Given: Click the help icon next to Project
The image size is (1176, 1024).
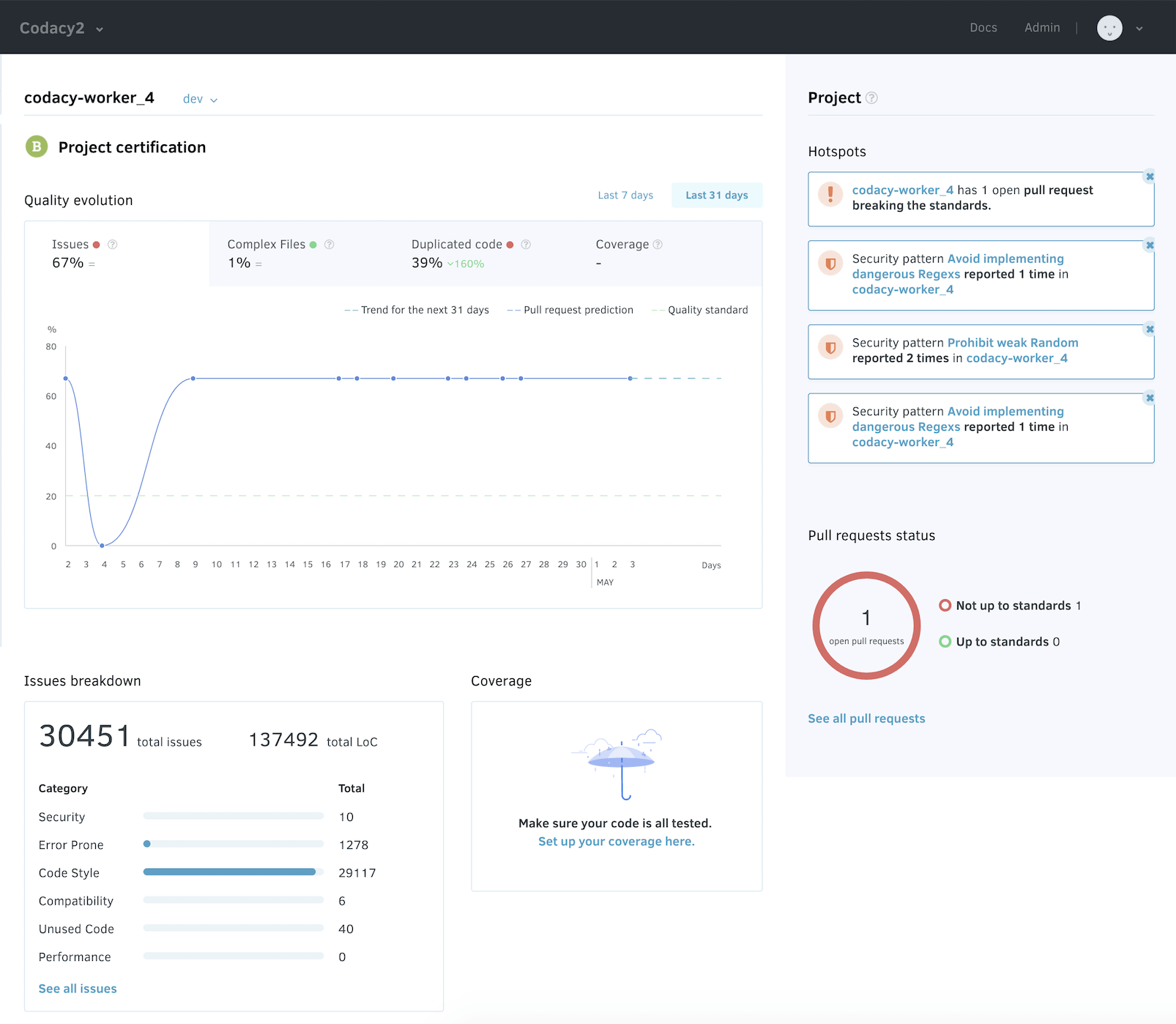Looking at the screenshot, I should pyautogui.click(x=871, y=98).
